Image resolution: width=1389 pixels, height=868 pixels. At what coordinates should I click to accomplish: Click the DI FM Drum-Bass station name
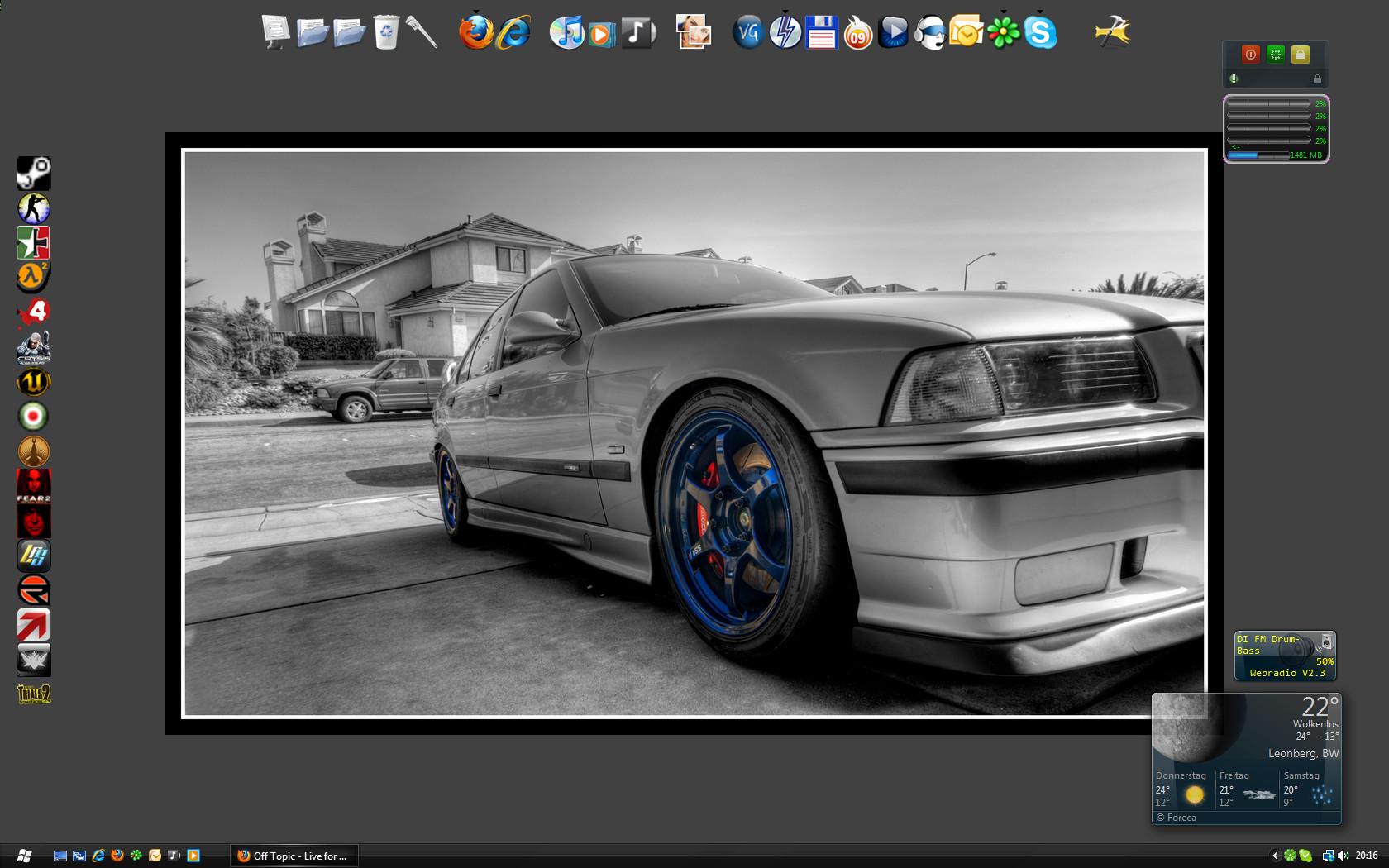(x=1268, y=645)
